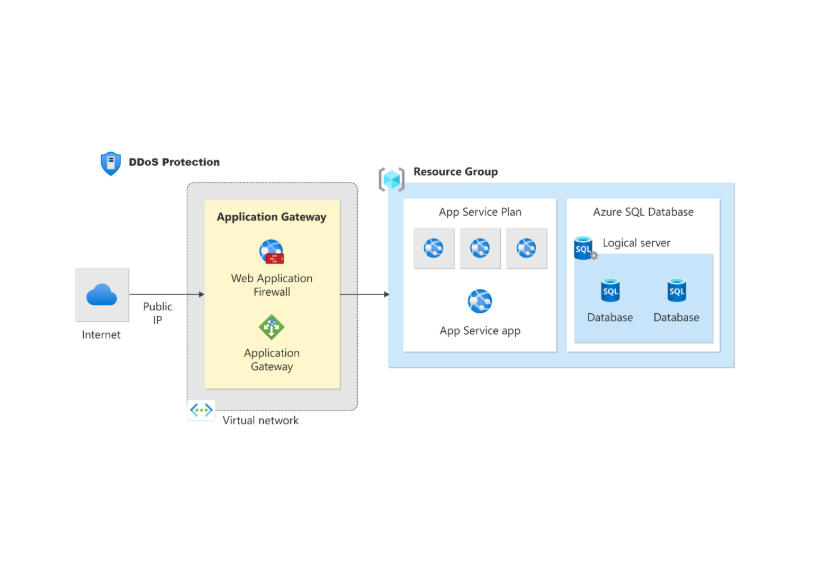Select the App Service Plan title text
This screenshot has height=586, width=821.
480,212
